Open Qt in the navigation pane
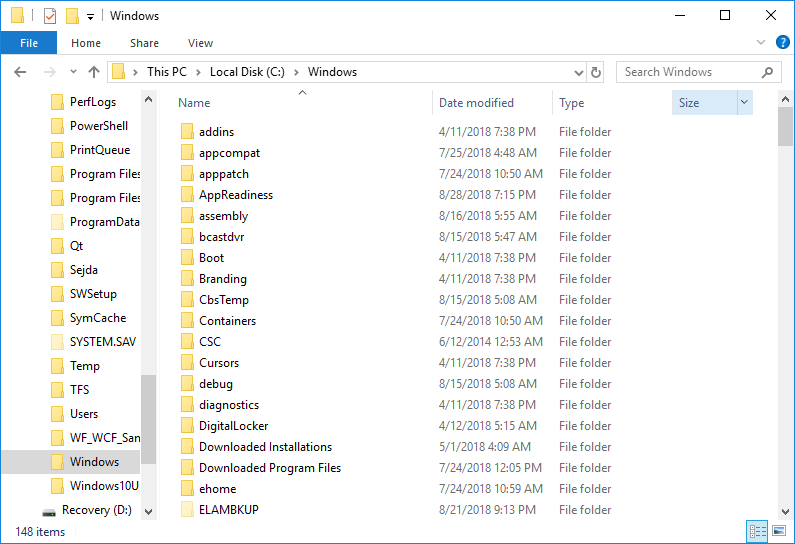The height and width of the screenshot is (544, 795). (x=76, y=246)
